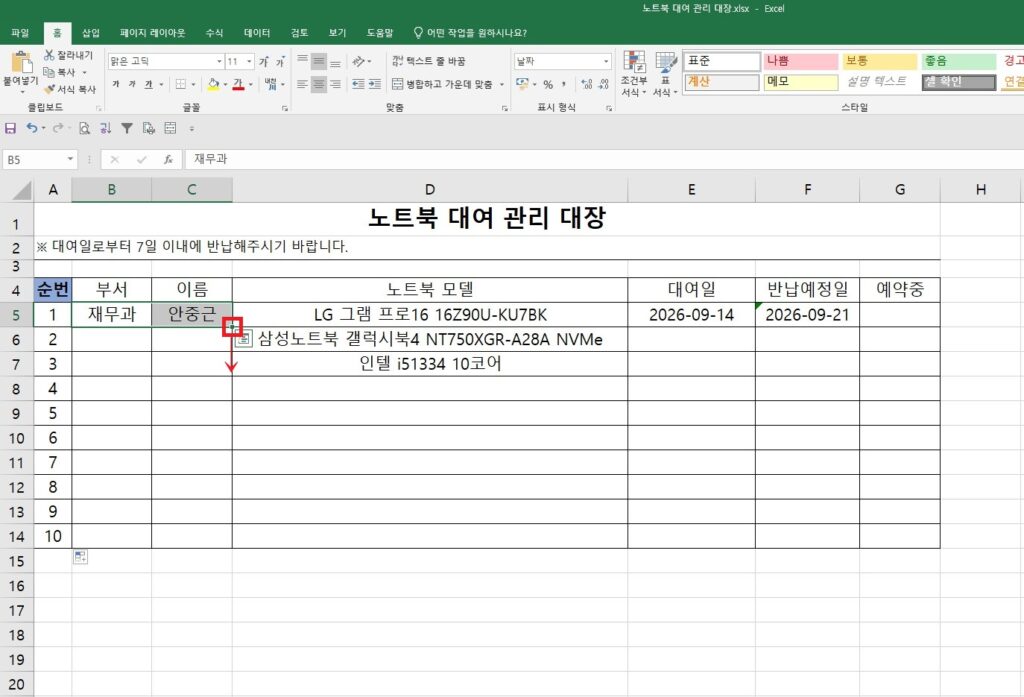Open number format dropdown showing 날짜
The height and width of the screenshot is (697, 1024).
(x=606, y=61)
